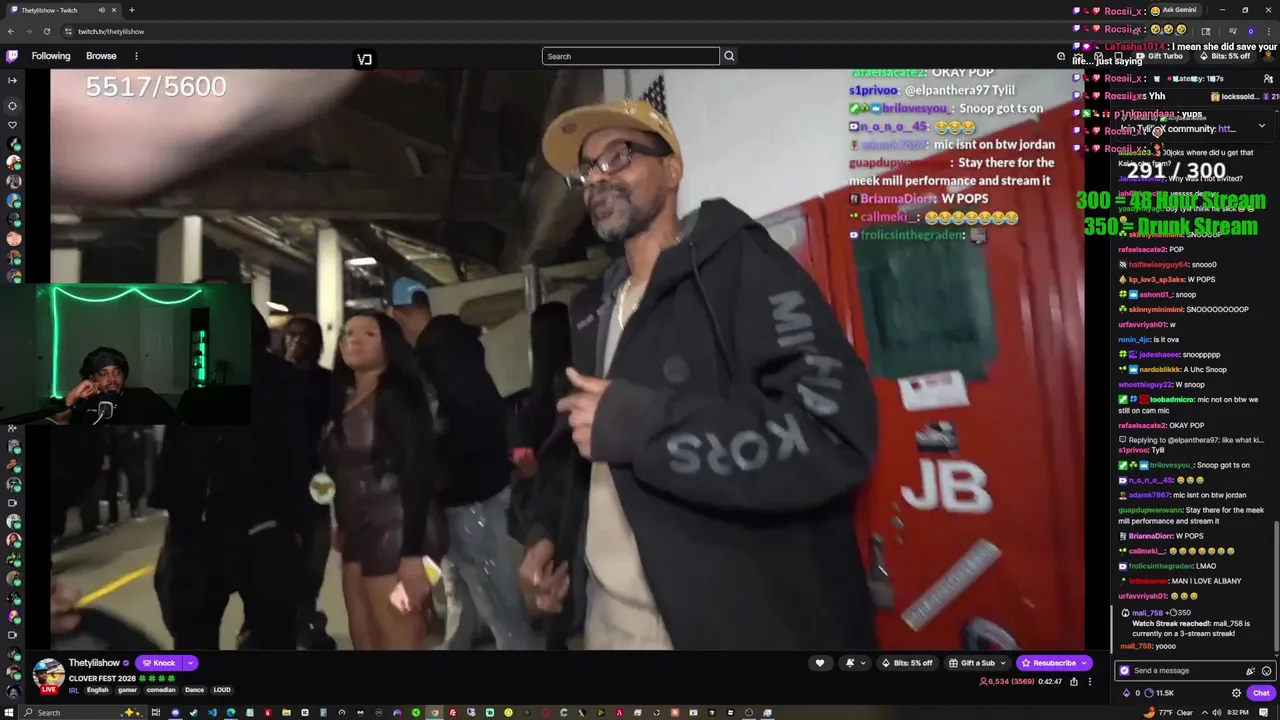Open chat settings gear

click(x=1236, y=693)
